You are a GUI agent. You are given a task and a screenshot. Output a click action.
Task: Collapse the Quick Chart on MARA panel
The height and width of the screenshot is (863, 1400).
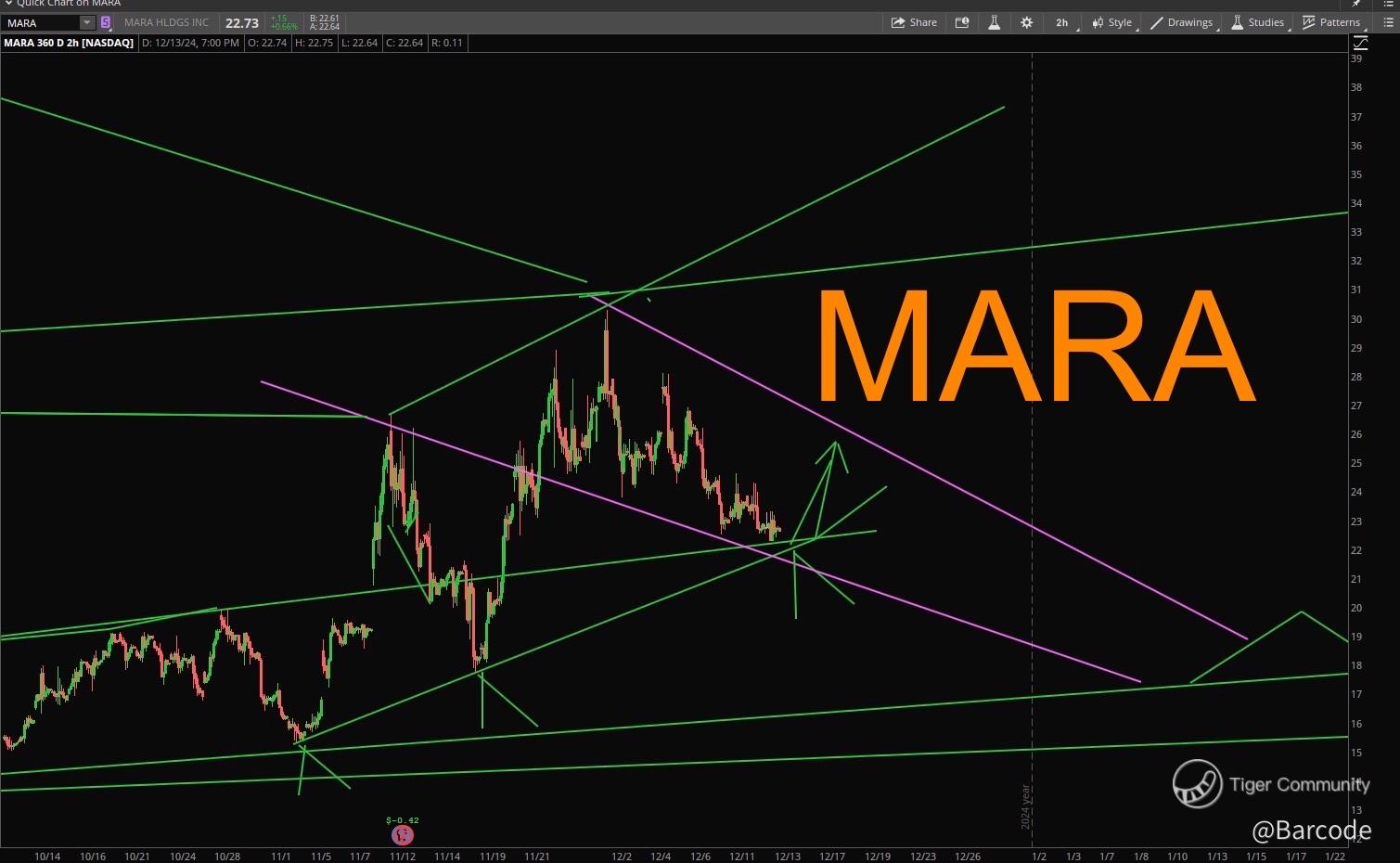pos(8,4)
